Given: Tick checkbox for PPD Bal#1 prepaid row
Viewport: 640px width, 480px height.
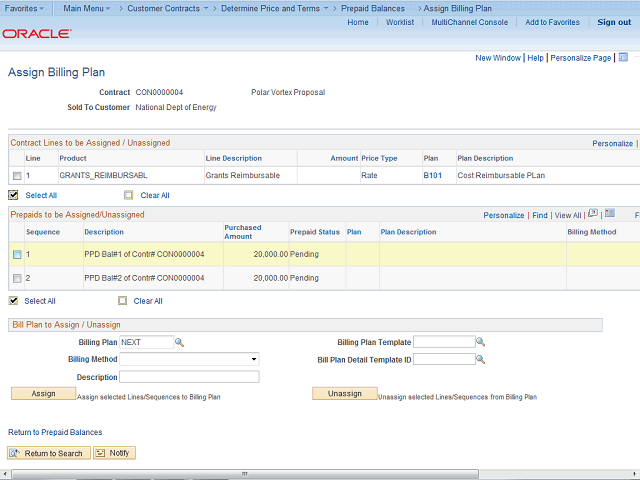Looking at the screenshot, I should coord(16,255).
